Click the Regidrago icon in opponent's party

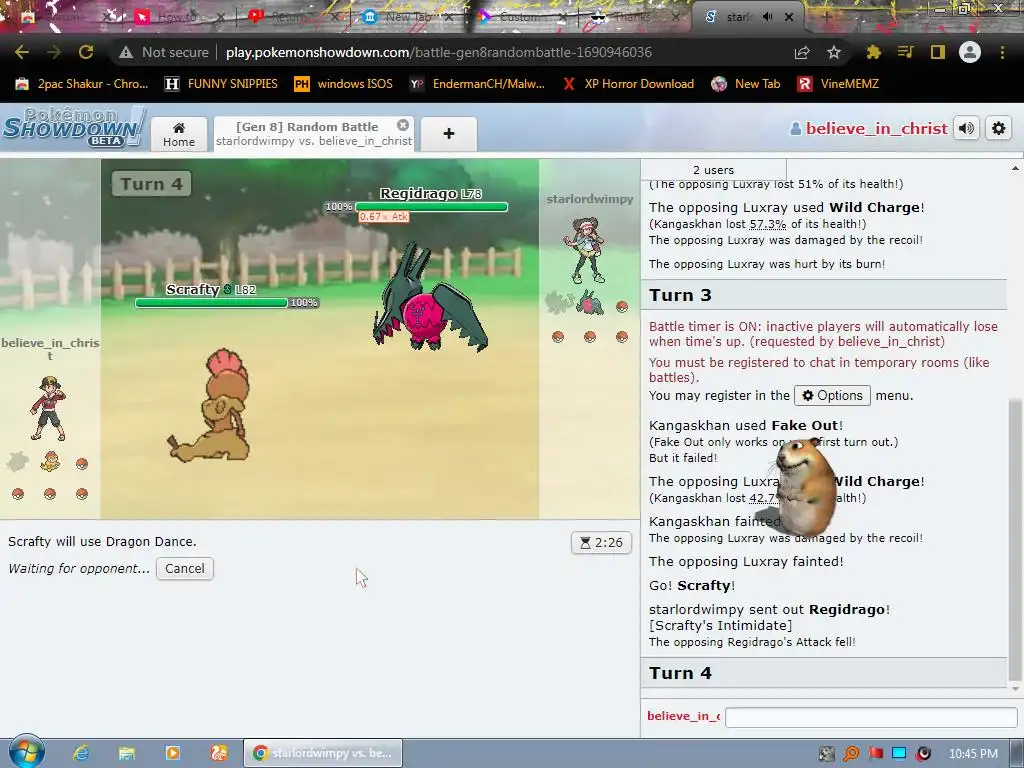click(x=590, y=302)
